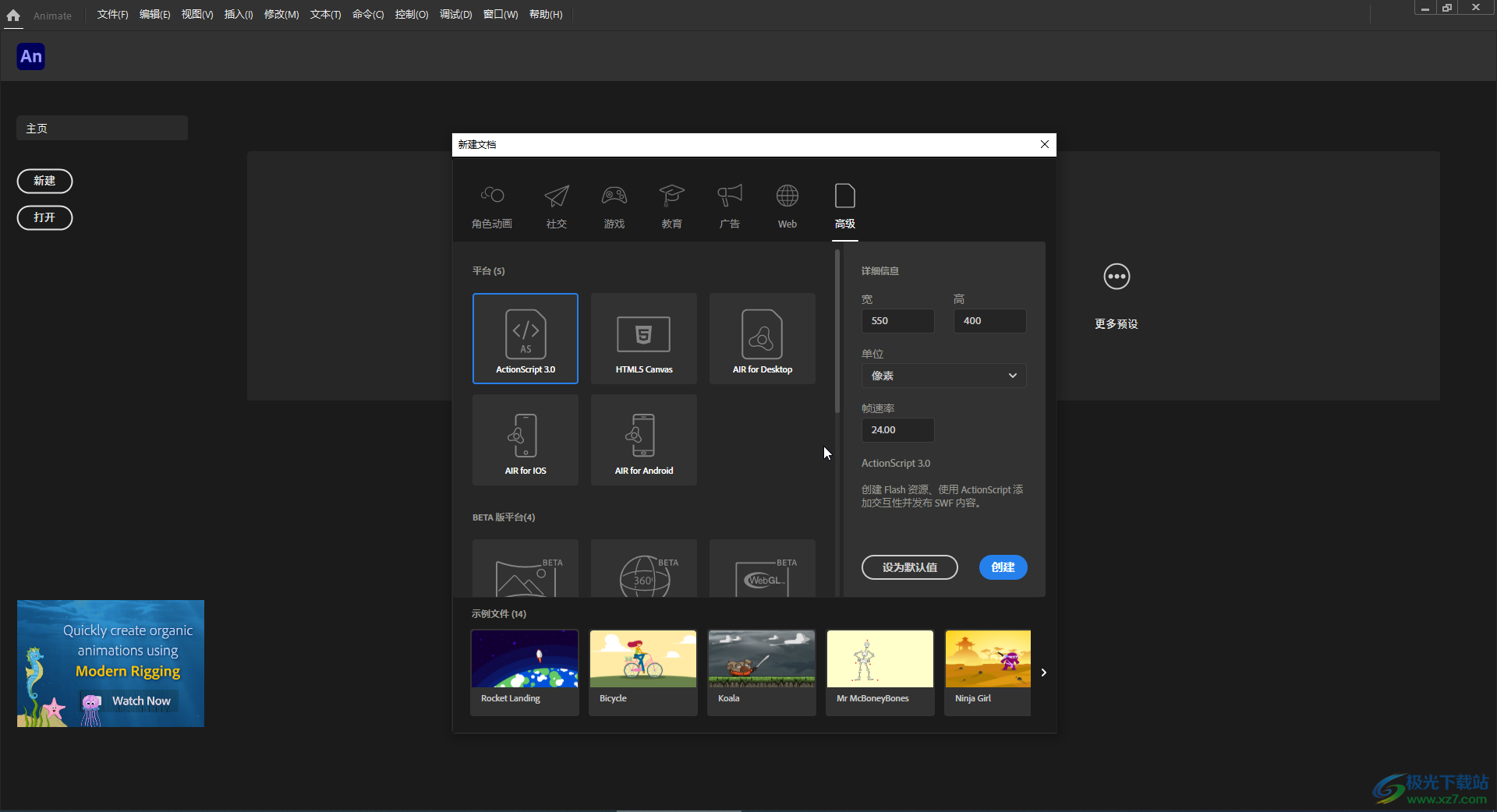
Task: Click the 打开 button on home page
Action: 44,217
